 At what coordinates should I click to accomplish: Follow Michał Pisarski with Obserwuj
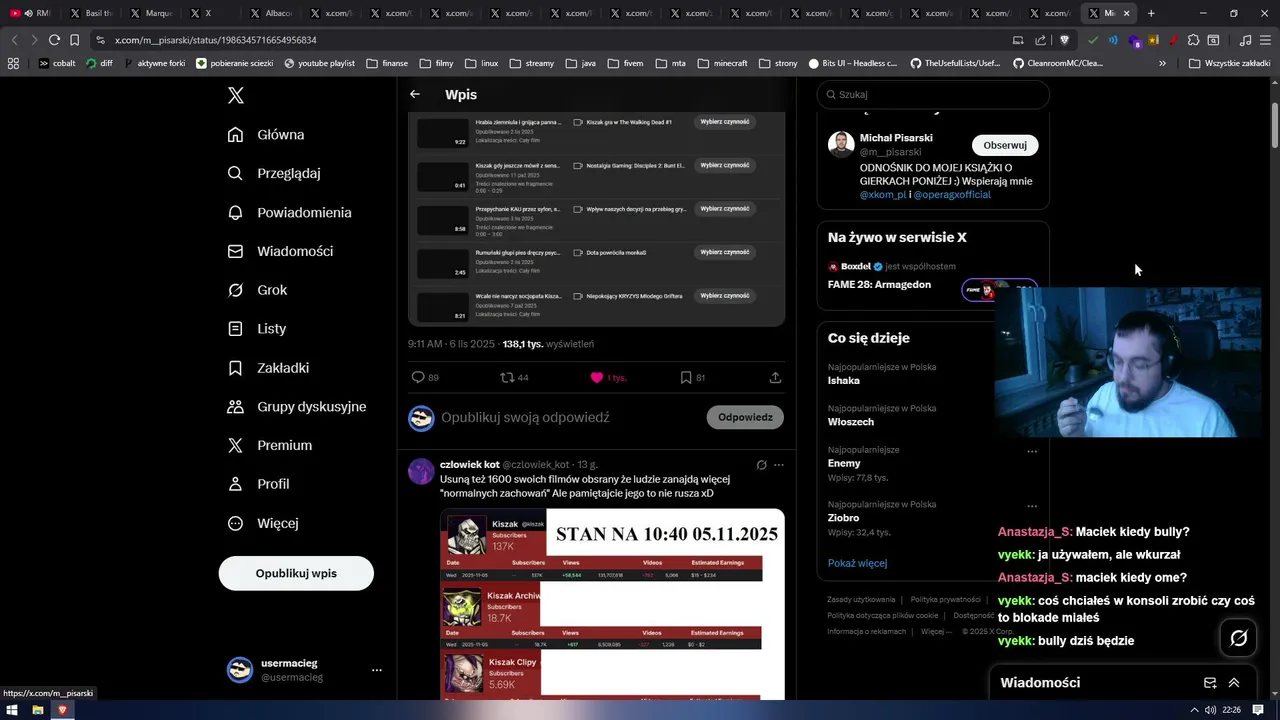(x=1005, y=145)
